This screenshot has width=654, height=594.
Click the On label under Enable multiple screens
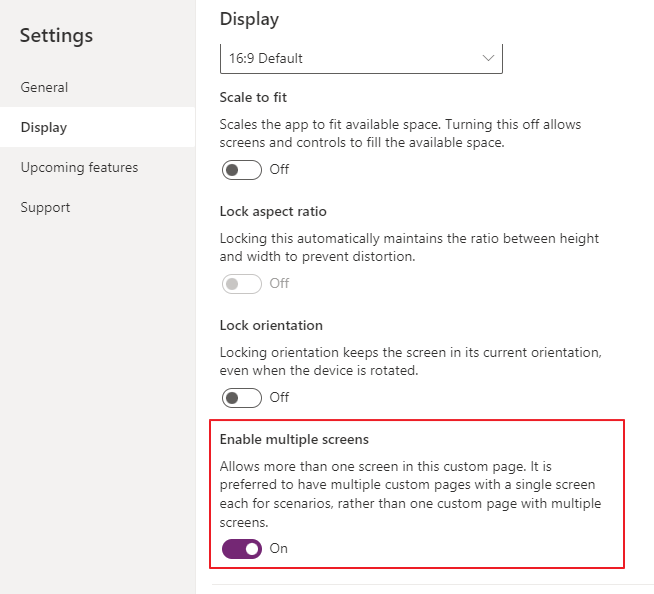click(x=279, y=548)
